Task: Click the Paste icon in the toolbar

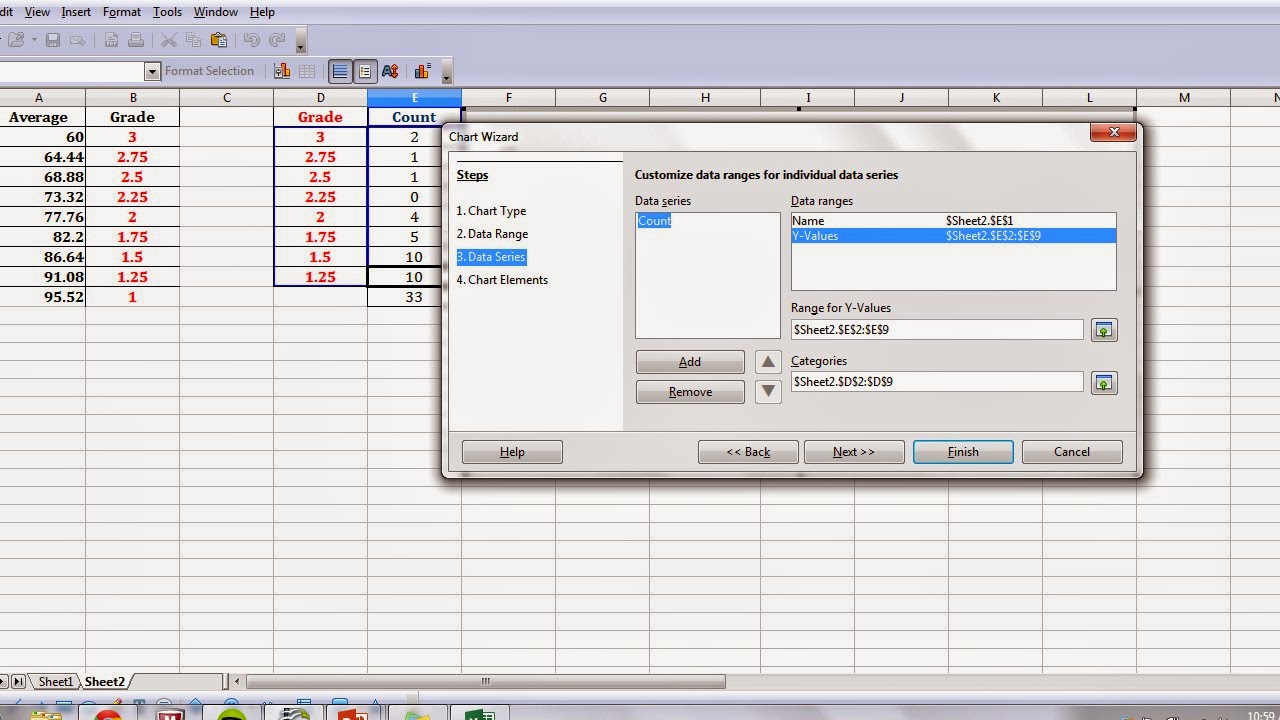Action: (x=217, y=40)
